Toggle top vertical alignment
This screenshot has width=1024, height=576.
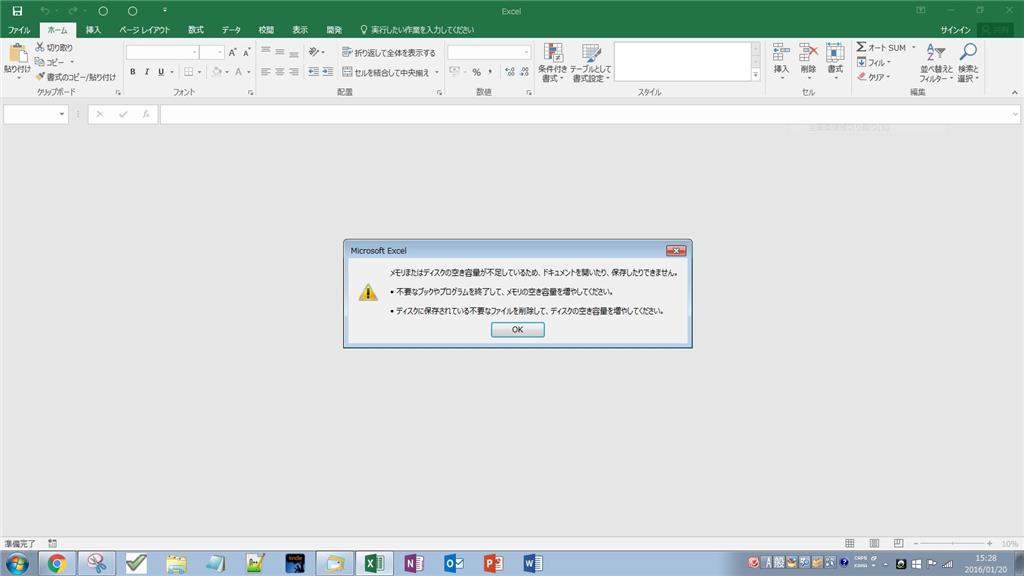pos(265,52)
